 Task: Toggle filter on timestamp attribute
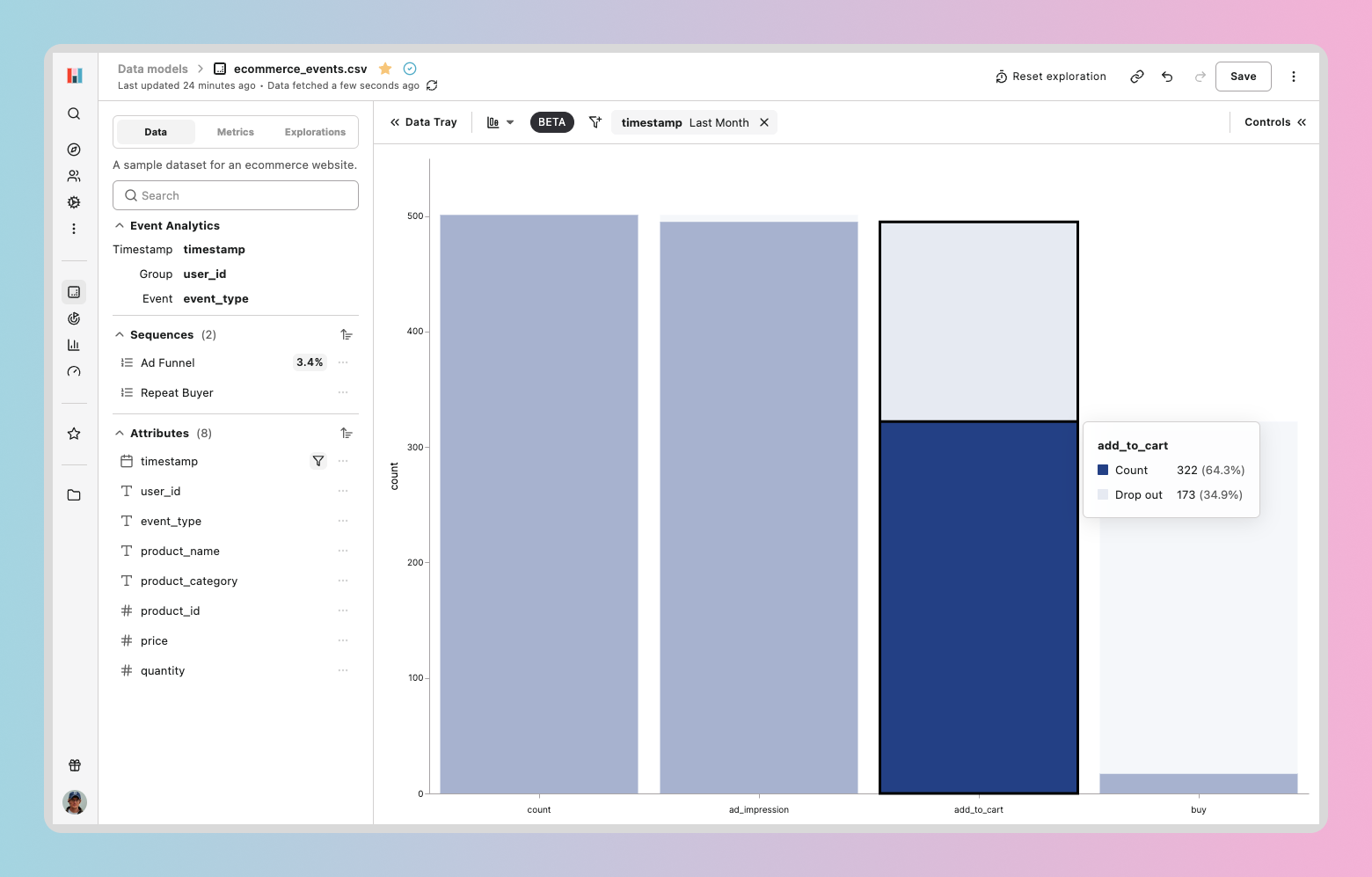coord(318,461)
